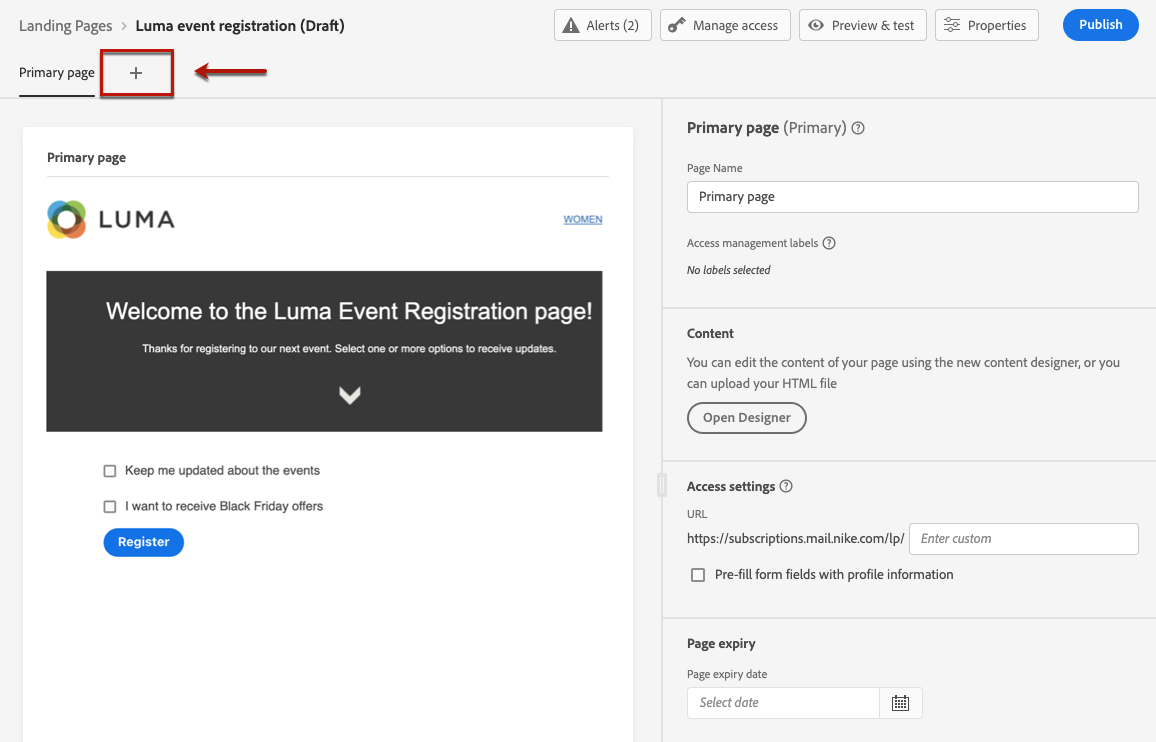This screenshot has width=1156, height=742.
Task: Open Manage access key button
Action: (x=725, y=25)
